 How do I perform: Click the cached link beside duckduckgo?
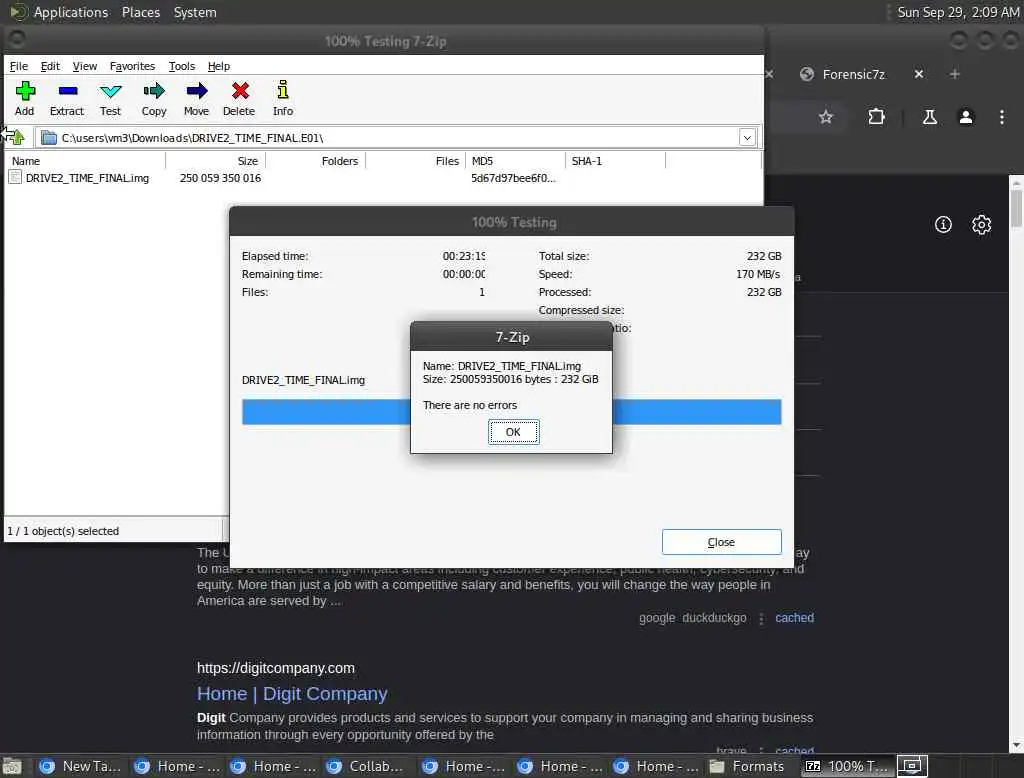[x=794, y=618]
